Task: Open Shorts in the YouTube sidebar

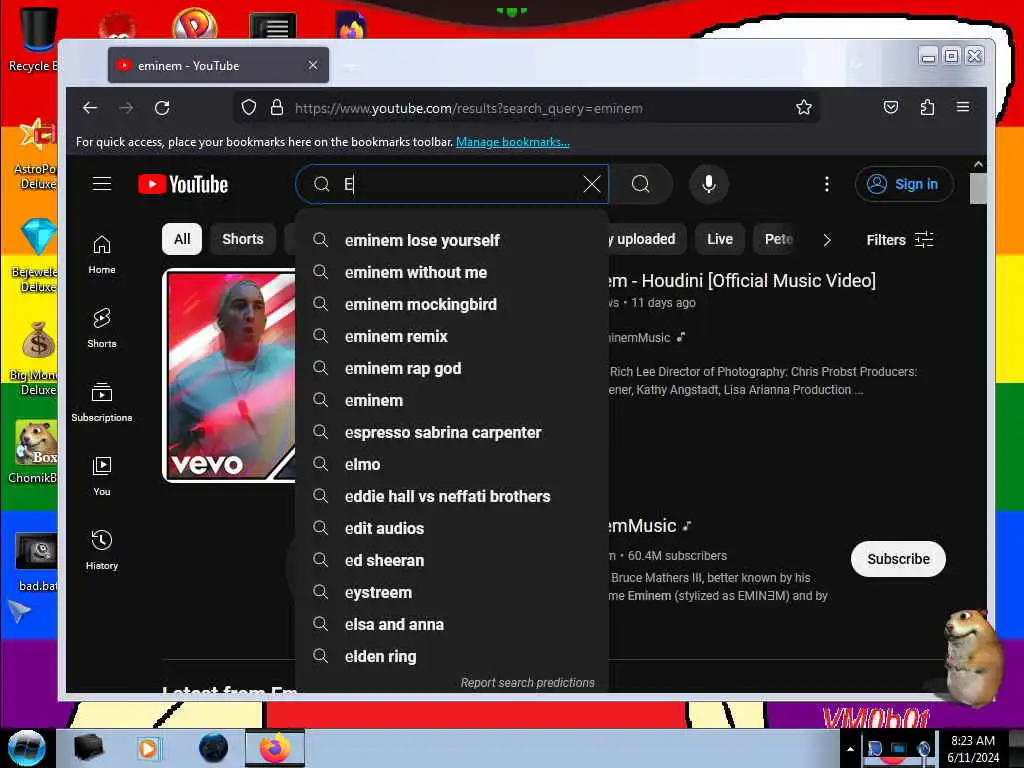Action: (x=102, y=328)
